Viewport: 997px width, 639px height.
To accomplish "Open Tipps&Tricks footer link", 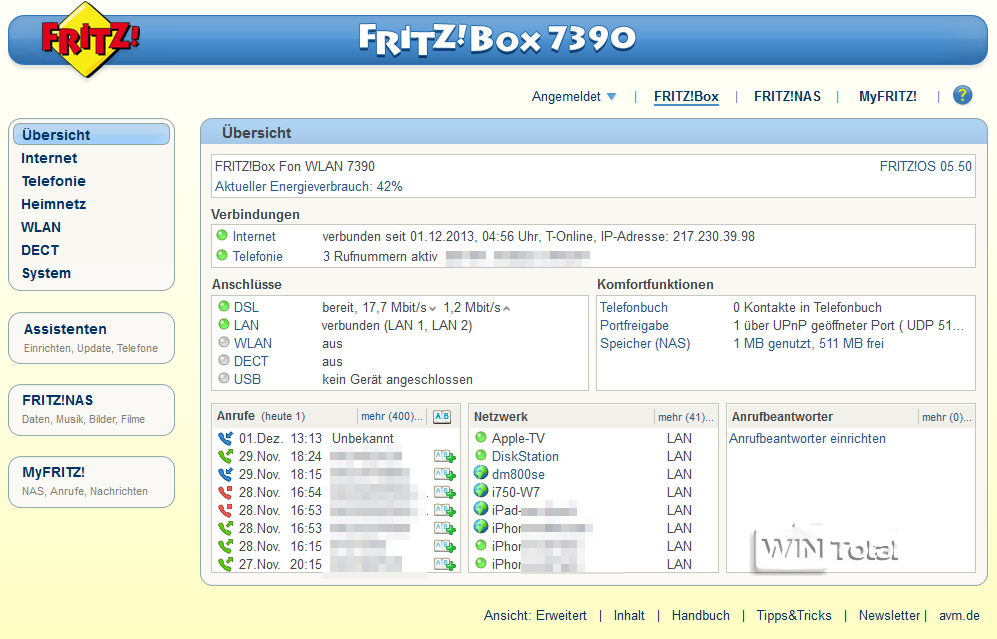I will tap(794, 615).
